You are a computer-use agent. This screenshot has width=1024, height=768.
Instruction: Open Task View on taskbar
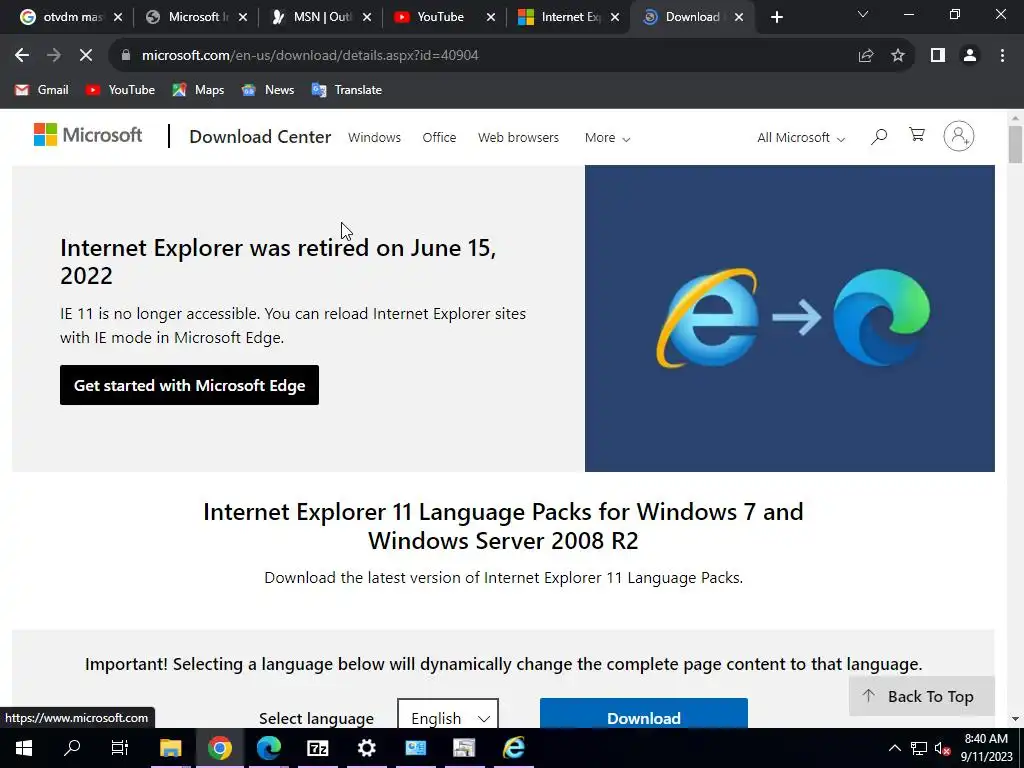click(120, 748)
